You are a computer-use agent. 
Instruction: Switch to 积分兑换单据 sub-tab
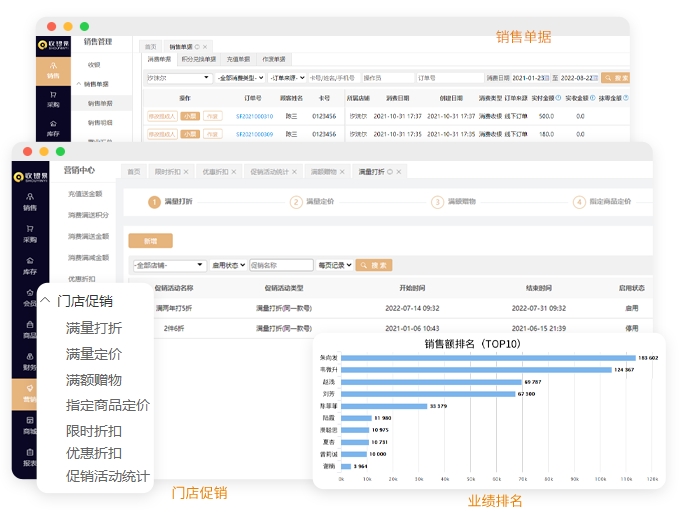199,59
